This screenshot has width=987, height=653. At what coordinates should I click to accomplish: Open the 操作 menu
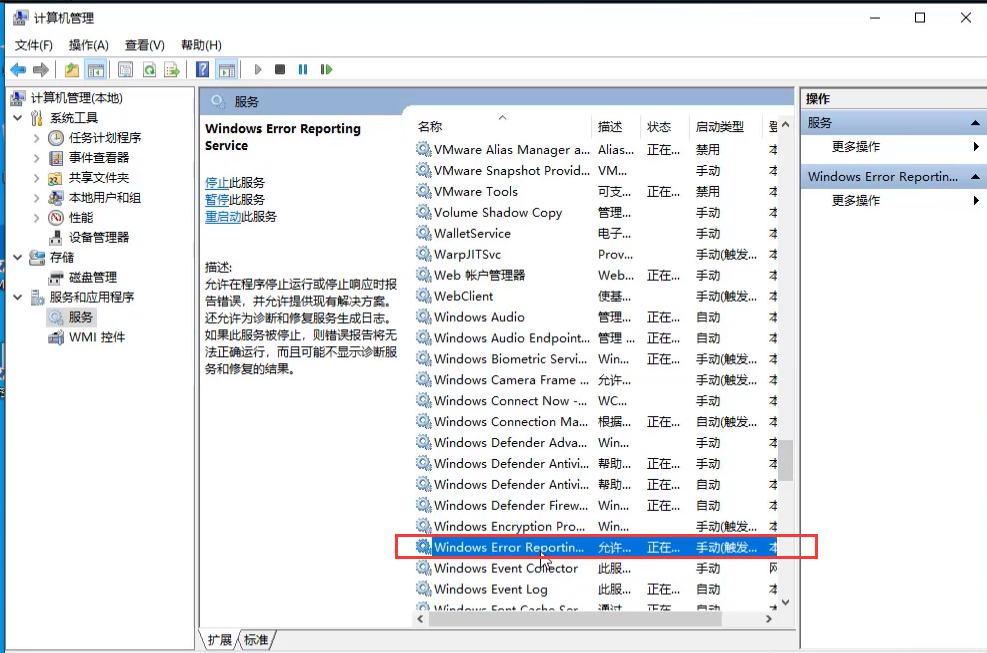click(89, 44)
